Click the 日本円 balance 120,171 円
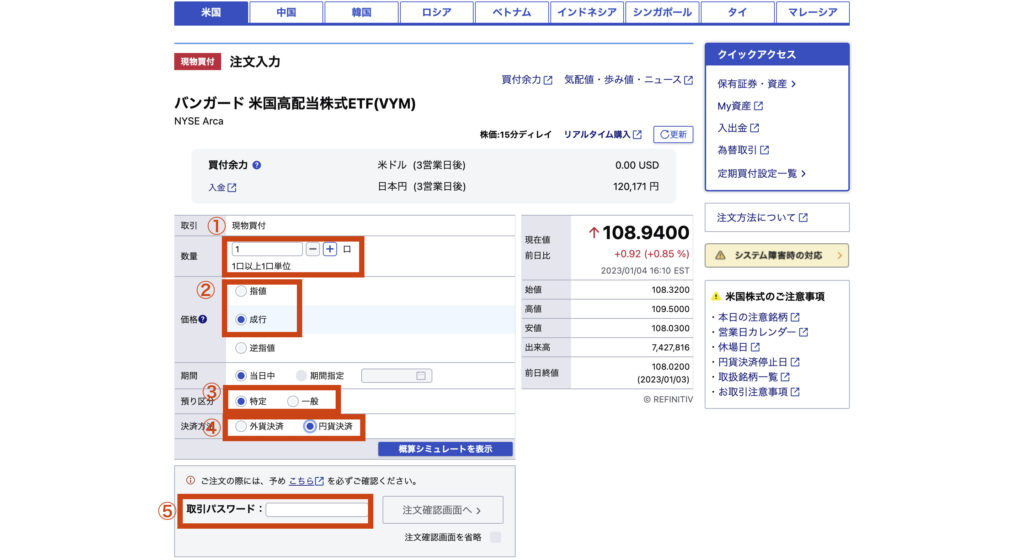The image size is (1024, 560). (635, 187)
